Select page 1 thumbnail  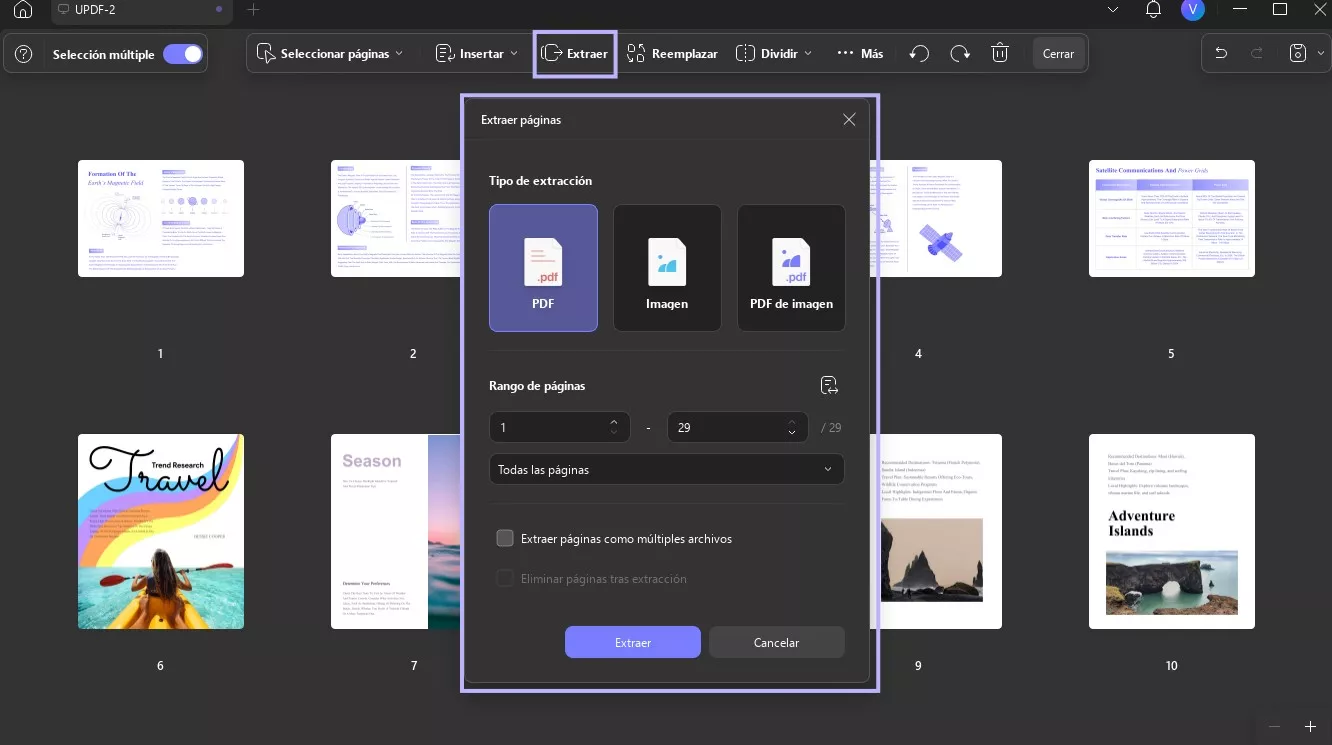click(x=161, y=218)
